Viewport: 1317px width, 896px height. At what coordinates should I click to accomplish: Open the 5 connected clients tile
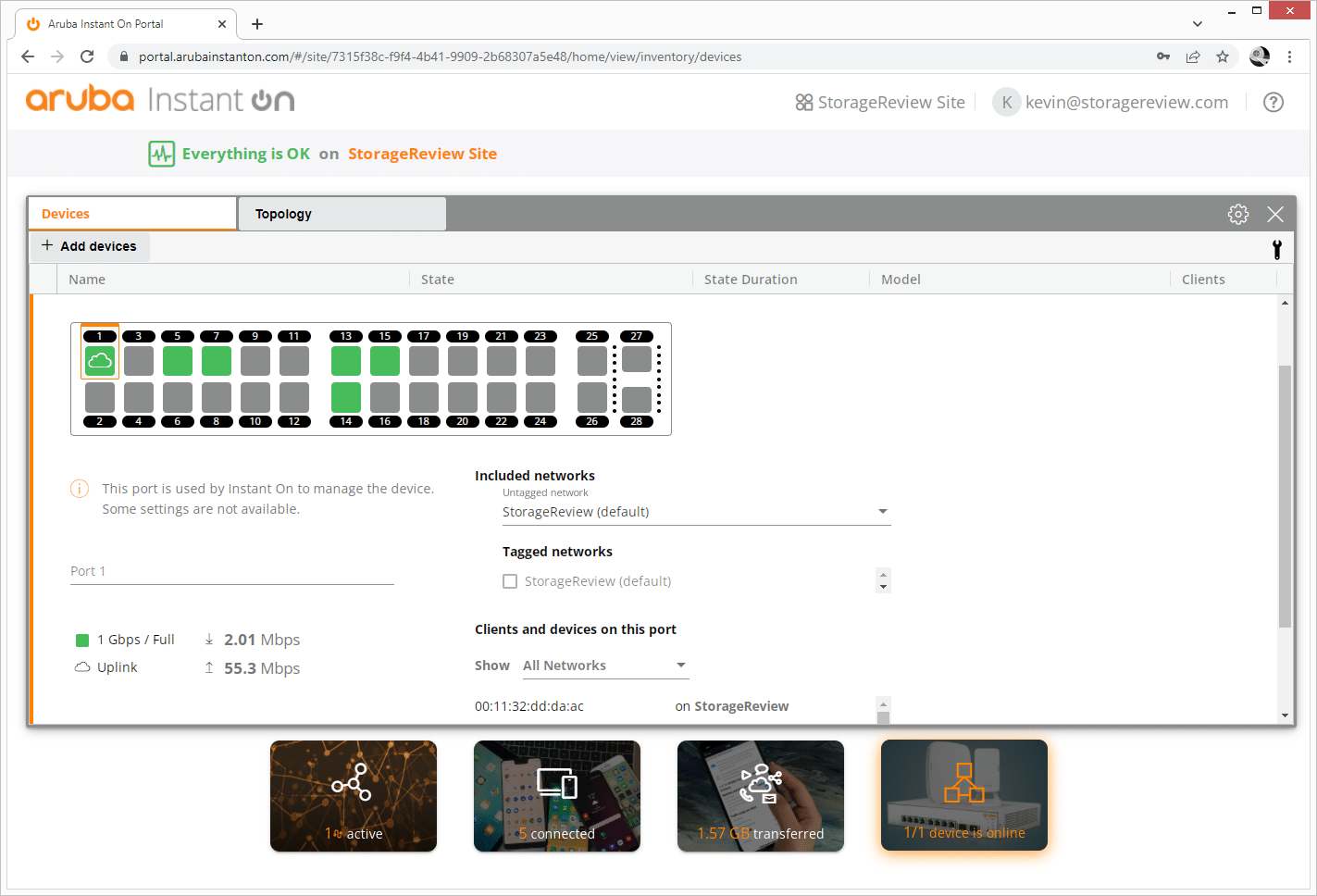click(x=557, y=796)
